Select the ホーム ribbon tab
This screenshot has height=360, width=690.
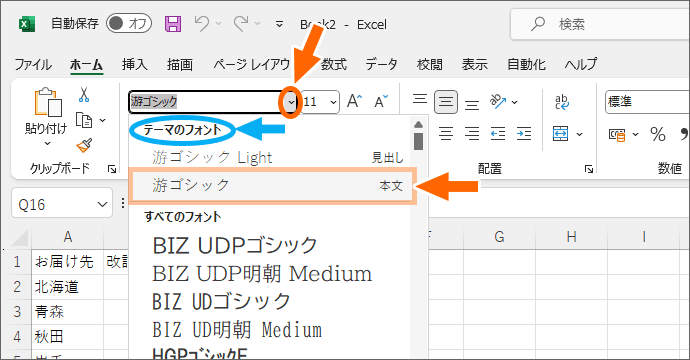[86, 64]
